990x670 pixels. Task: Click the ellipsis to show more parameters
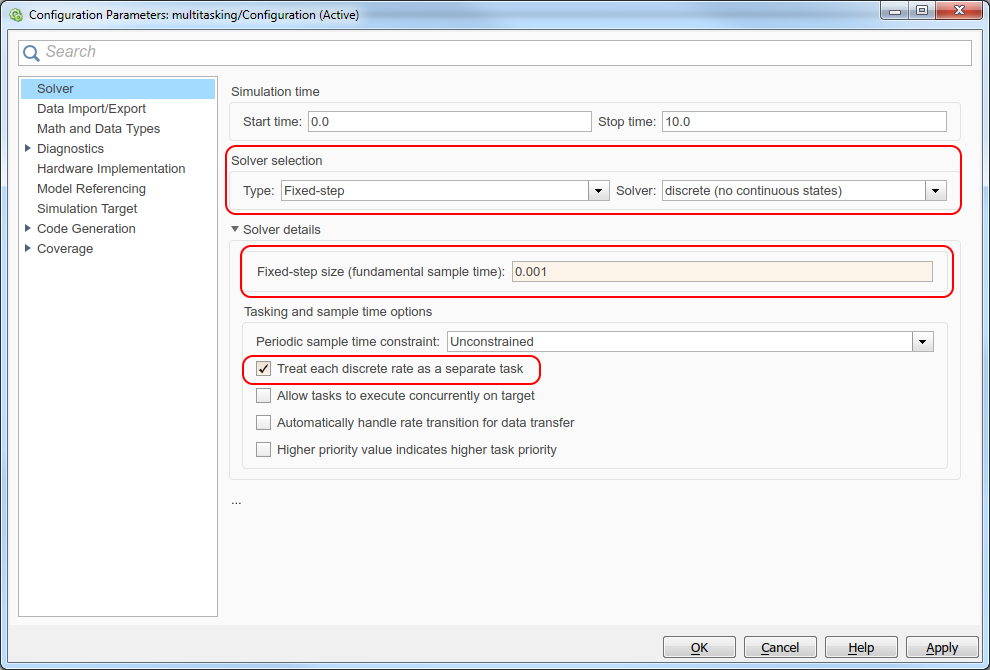[236, 502]
